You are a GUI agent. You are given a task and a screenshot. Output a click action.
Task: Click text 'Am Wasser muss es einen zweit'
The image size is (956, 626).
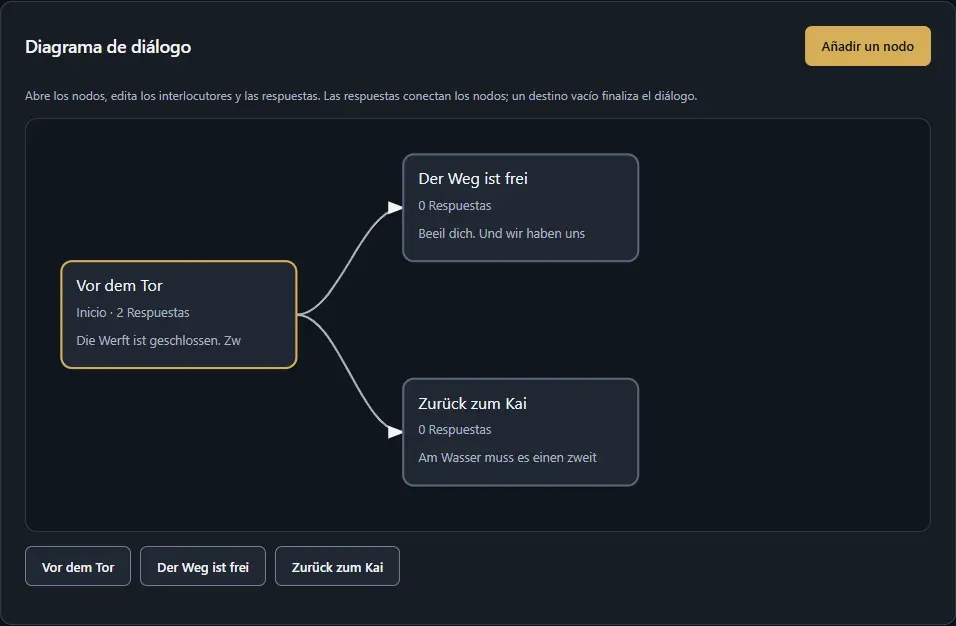point(507,458)
